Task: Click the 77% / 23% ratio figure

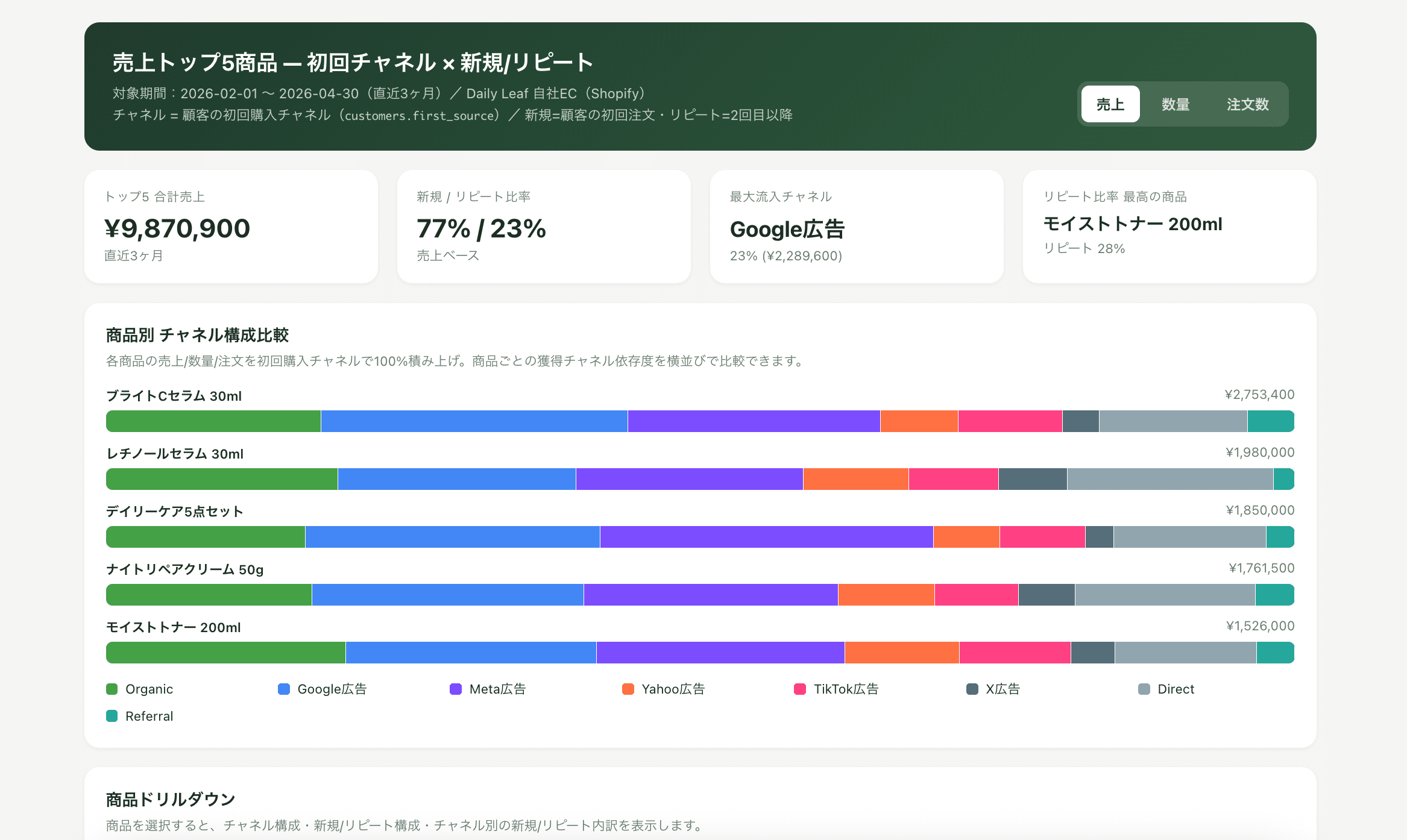Action: (x=481, y=228)
